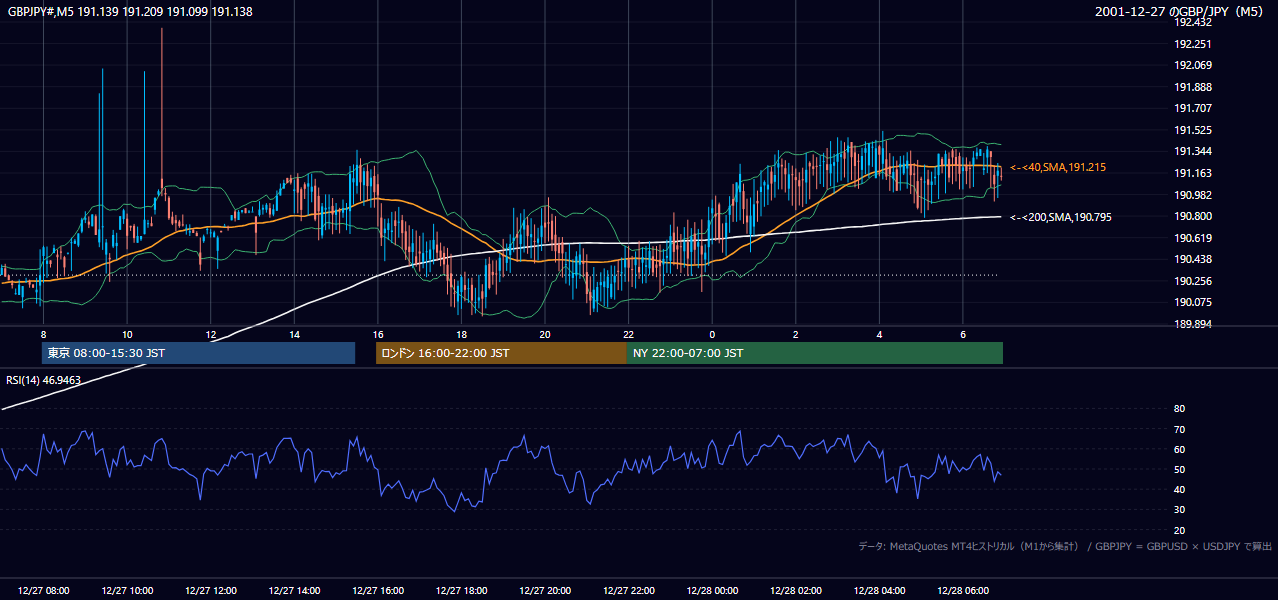Click bottom time label 12/28 00:00
The width and height of the screenshot is (1278, 600).
712,591
